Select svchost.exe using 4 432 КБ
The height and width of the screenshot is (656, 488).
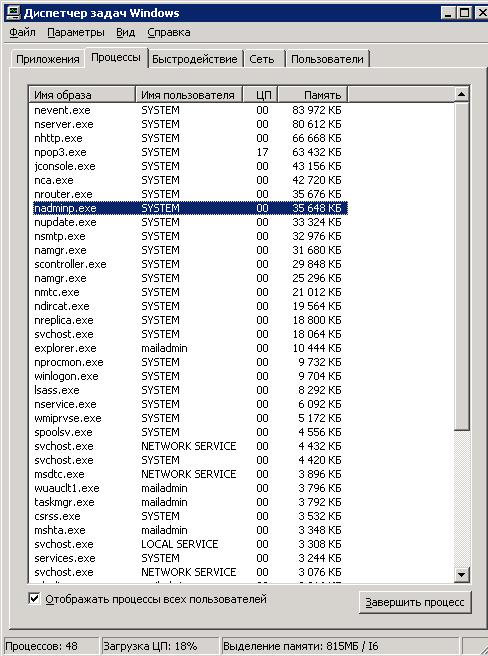(190, 446)
